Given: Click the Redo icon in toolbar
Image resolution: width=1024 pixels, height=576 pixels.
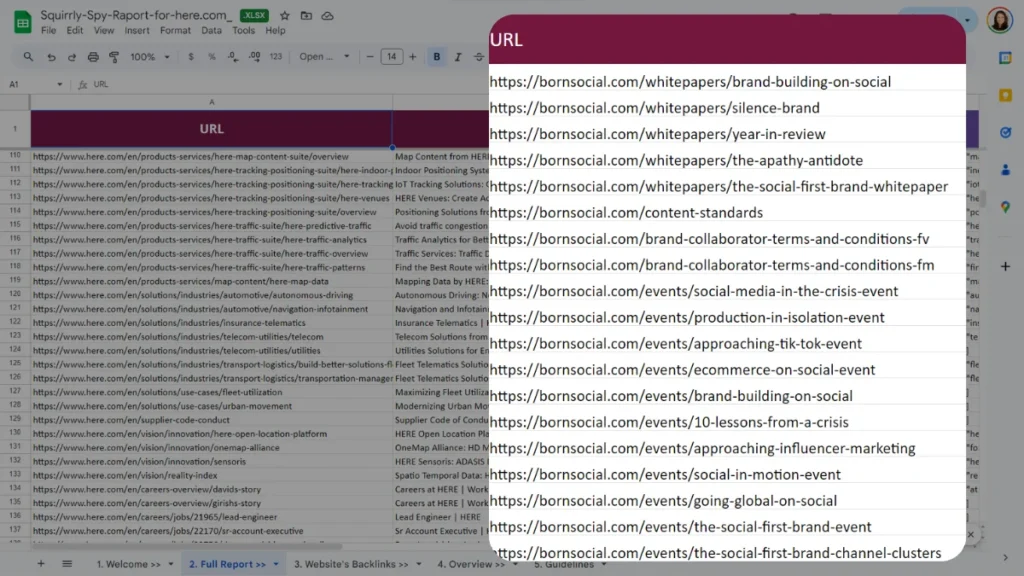Looking at the screenshot, I should click(x=72, y=57).
